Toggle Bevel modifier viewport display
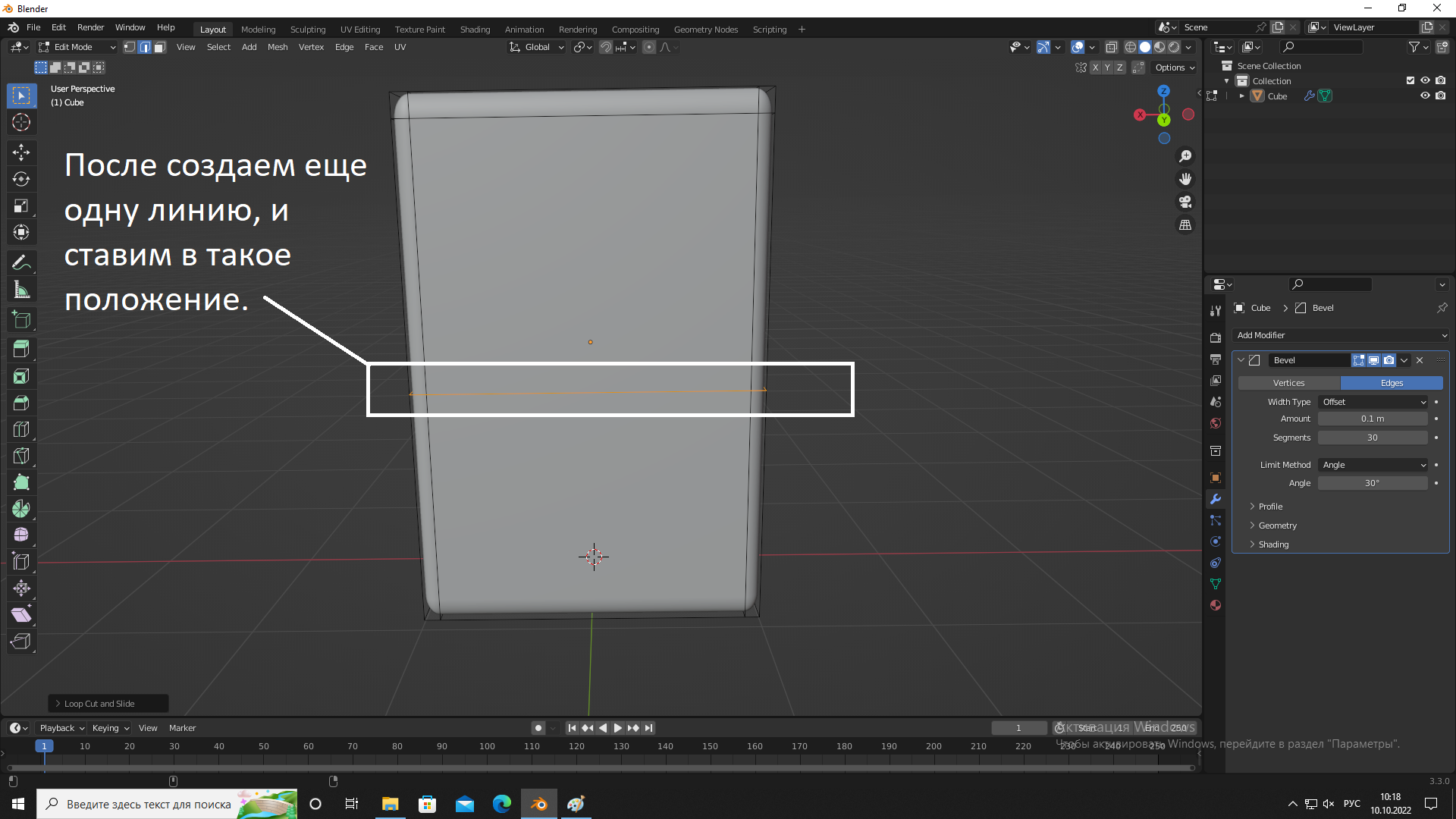Image resolution: width=1456 pixels, height=819 pixels. (x=1373, y=360)
